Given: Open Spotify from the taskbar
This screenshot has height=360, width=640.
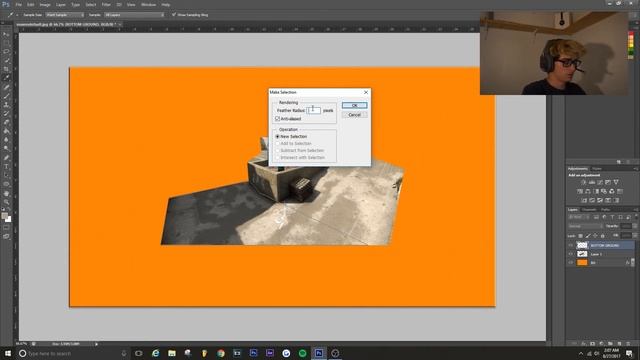Looking at the screenshot, I should pyautogui.click(x=302, y=353).
